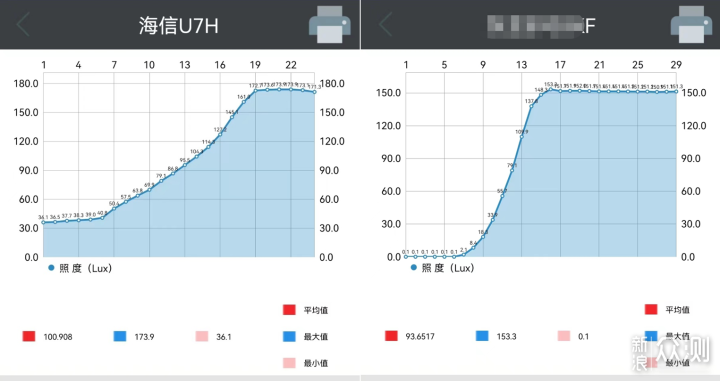Tap the maximum value 173.9
This screenshot has height=381, width=720.
pyautogui.click(x=144, y=337)
